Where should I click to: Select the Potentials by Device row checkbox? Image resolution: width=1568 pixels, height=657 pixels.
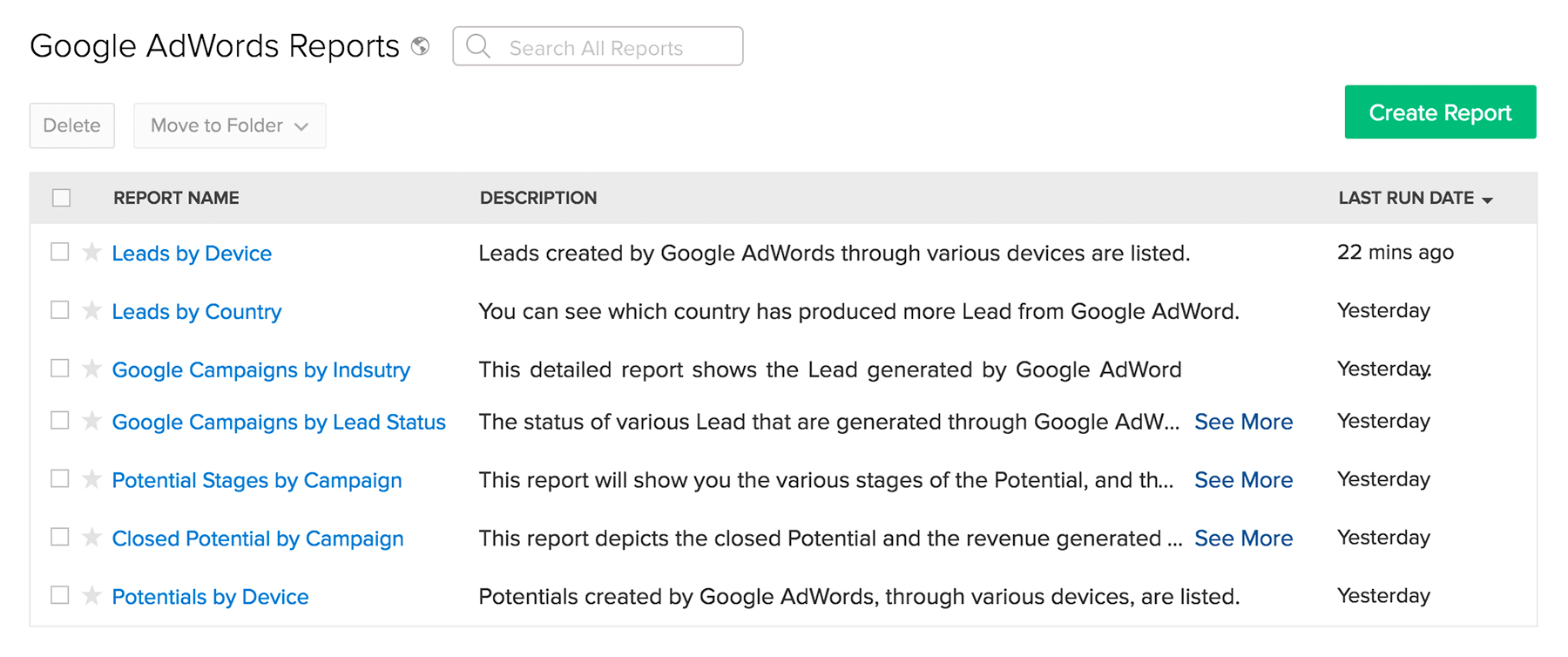[60, 595]
